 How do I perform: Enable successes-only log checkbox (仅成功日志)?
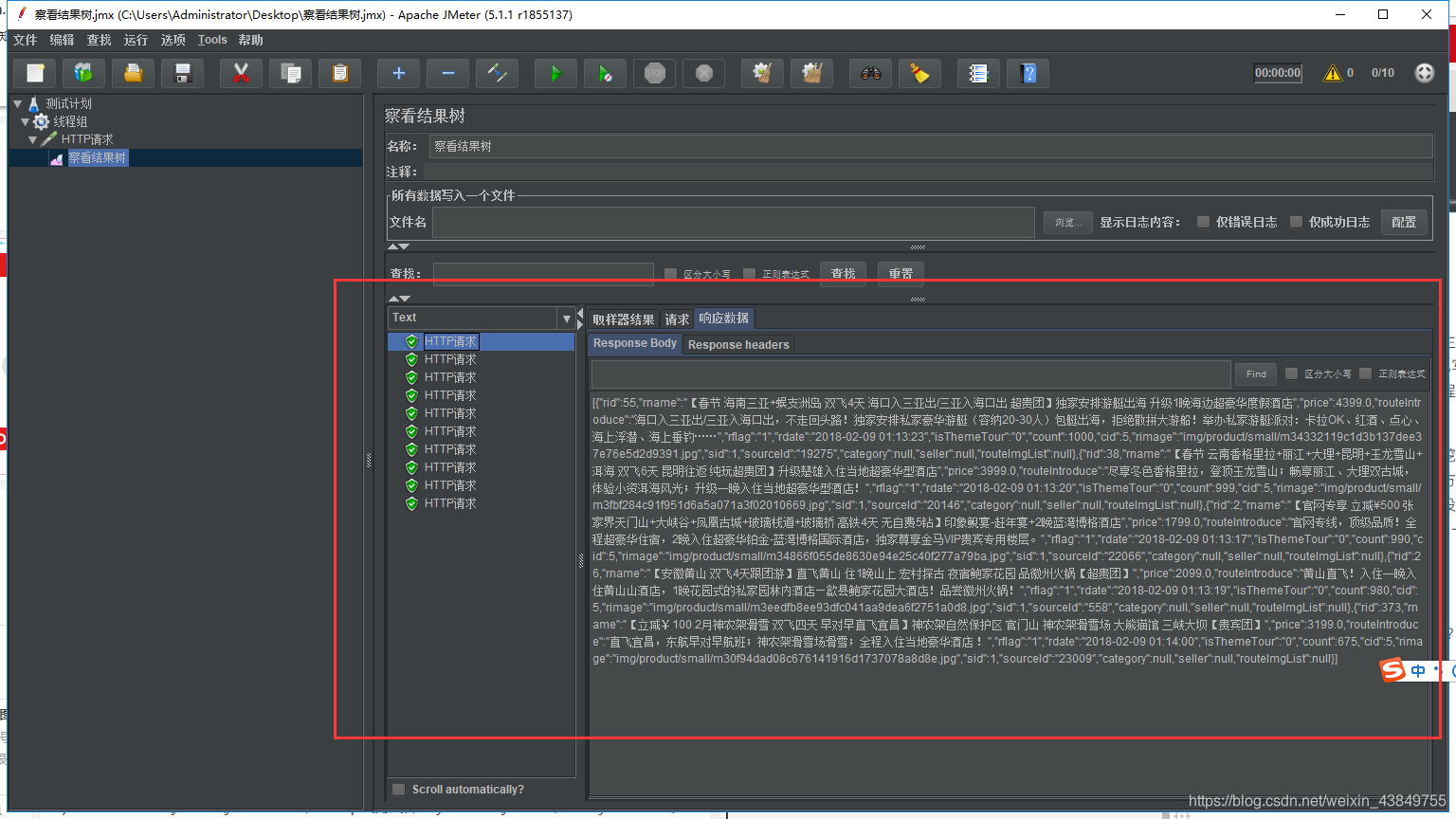(1296, 222)
